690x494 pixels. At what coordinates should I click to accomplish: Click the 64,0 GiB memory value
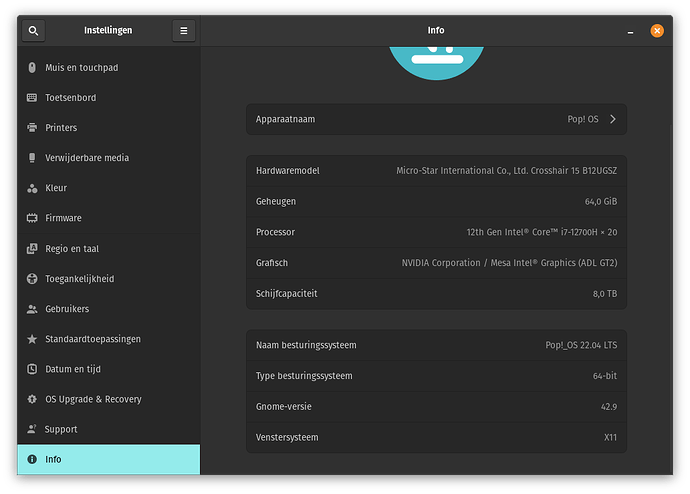[x=601, y=201]
